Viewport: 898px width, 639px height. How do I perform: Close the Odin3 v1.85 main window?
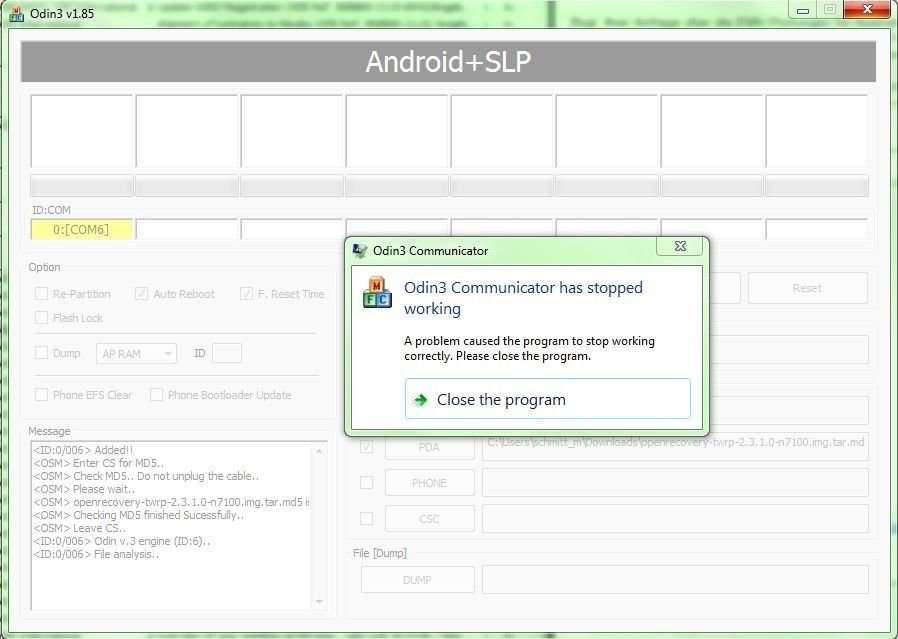868,9
